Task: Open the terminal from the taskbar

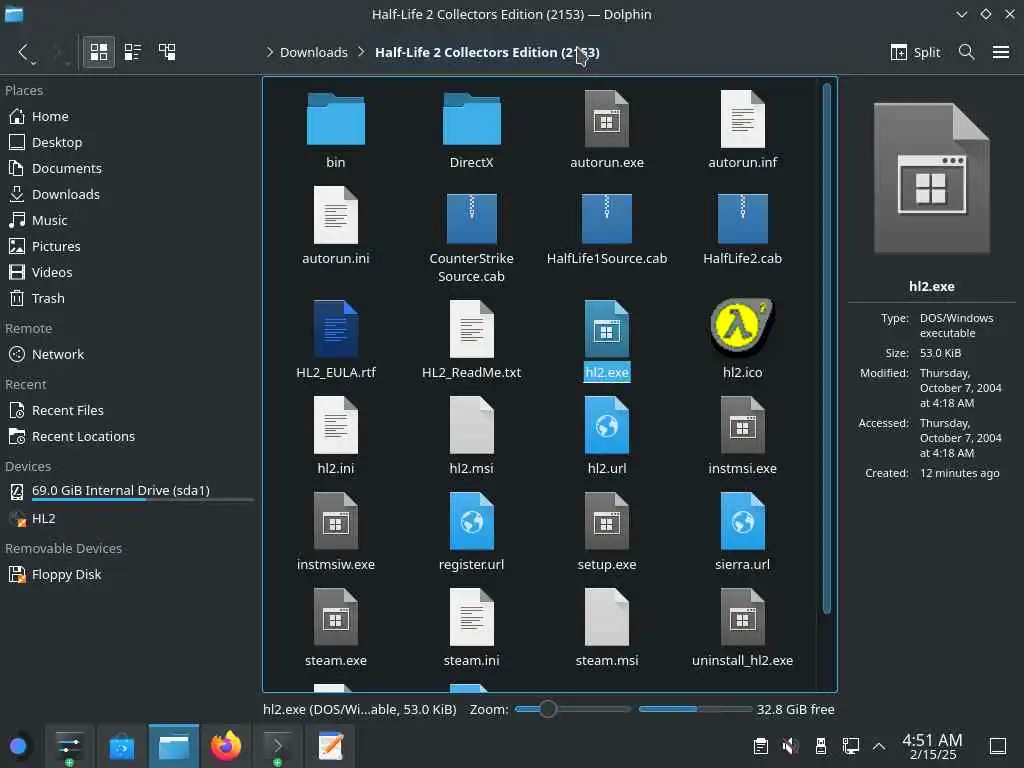Action: tap(277, 746)
